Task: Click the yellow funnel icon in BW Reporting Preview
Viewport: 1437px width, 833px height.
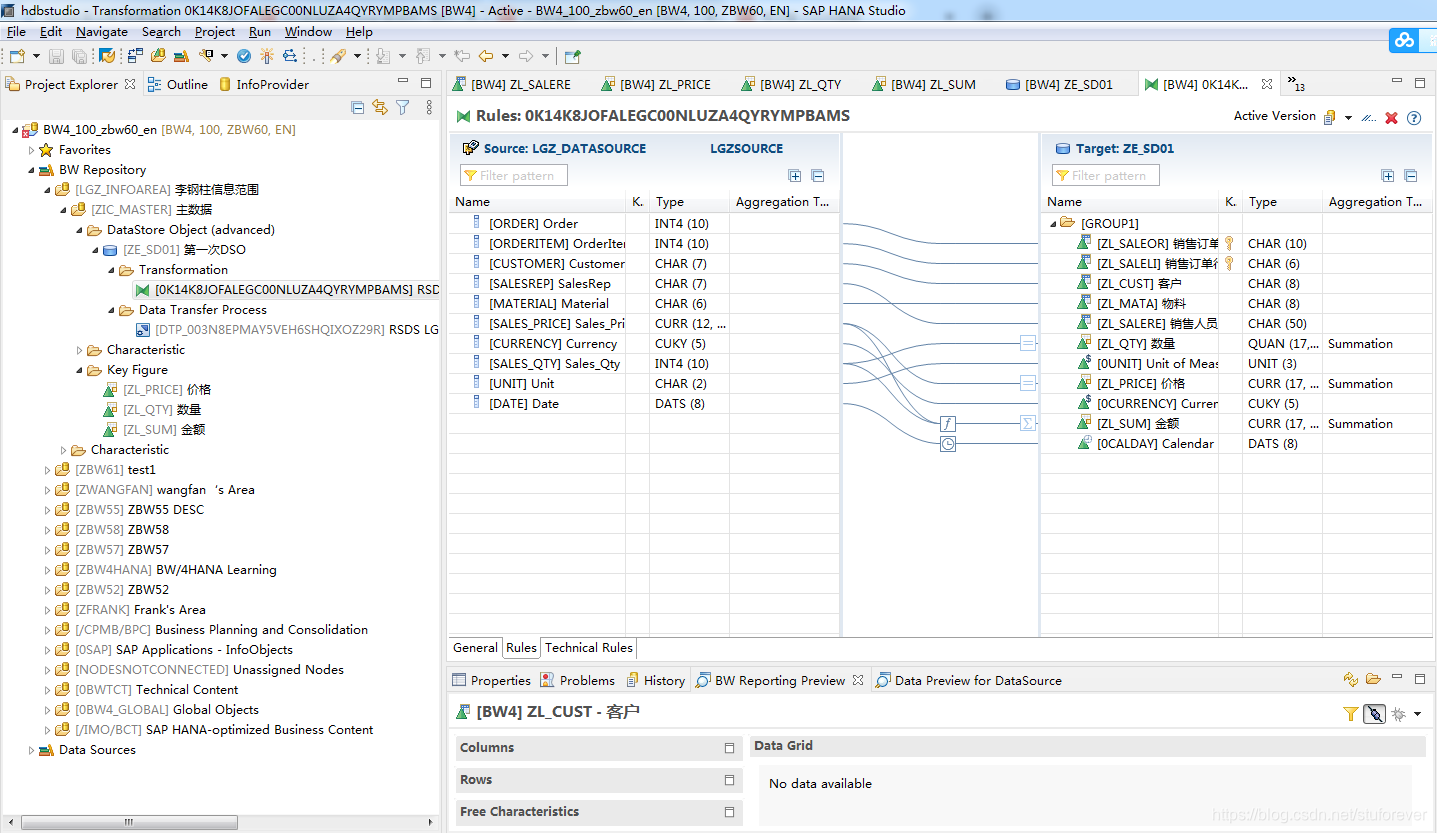Action: (x=1350, y=713)
